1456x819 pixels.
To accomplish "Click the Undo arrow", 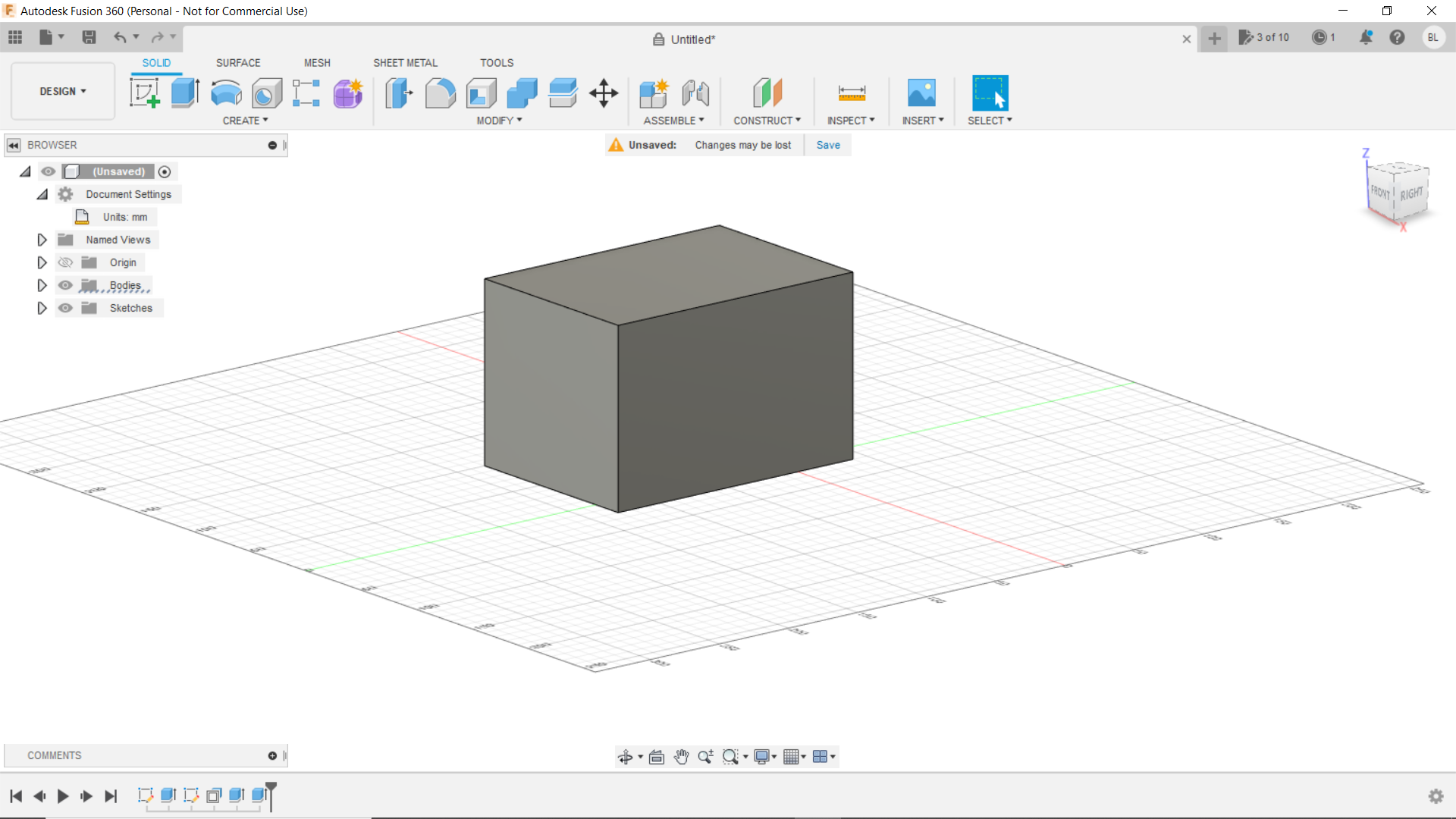I will [120, 37].
